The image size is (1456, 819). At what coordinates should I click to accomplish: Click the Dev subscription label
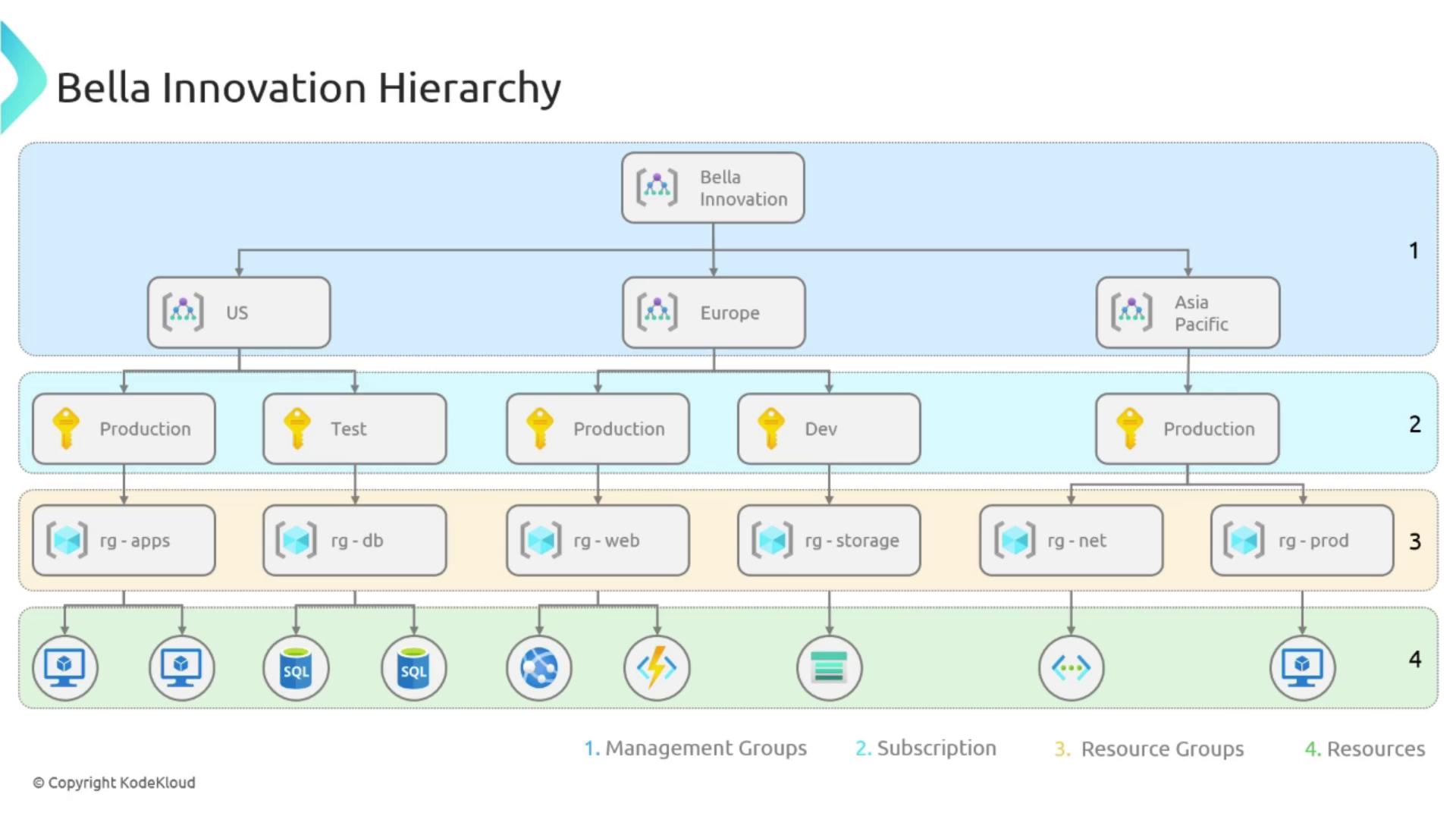pyautogui.click(x=821, y=428)
